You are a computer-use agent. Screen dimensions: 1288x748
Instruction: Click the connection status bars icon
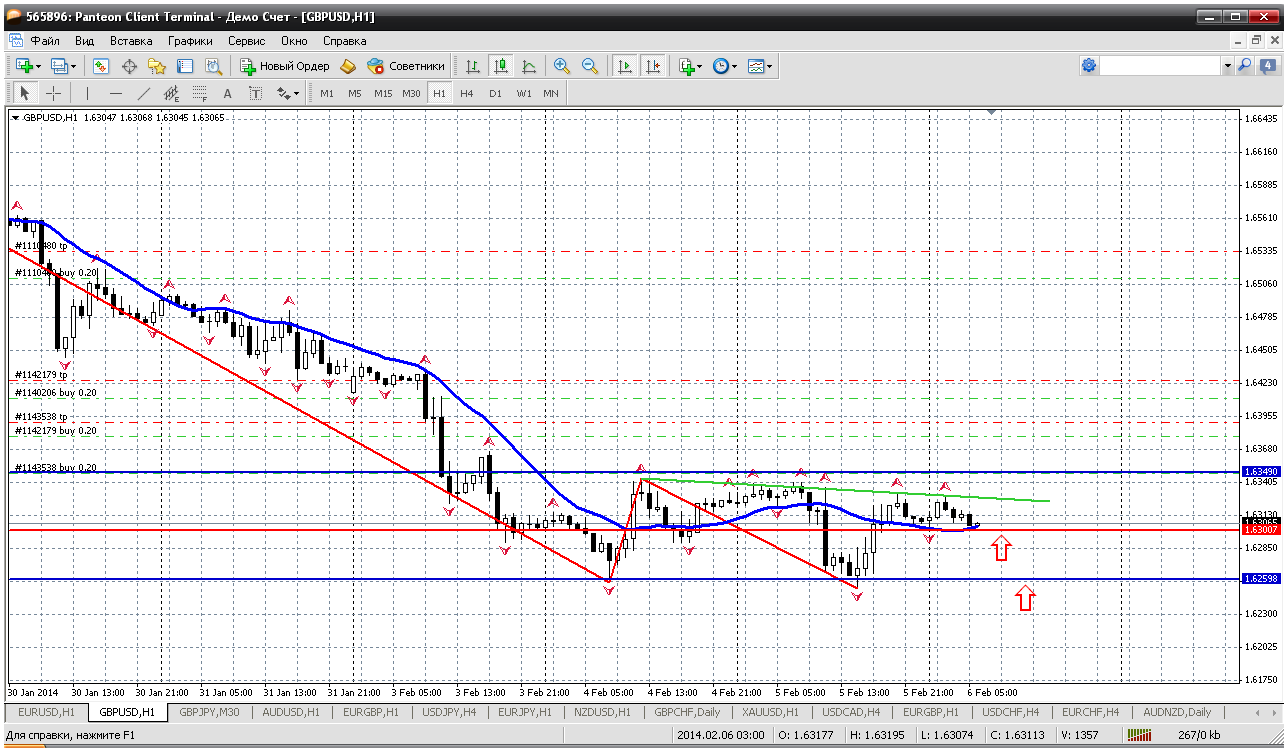[x=1140, y=736]
